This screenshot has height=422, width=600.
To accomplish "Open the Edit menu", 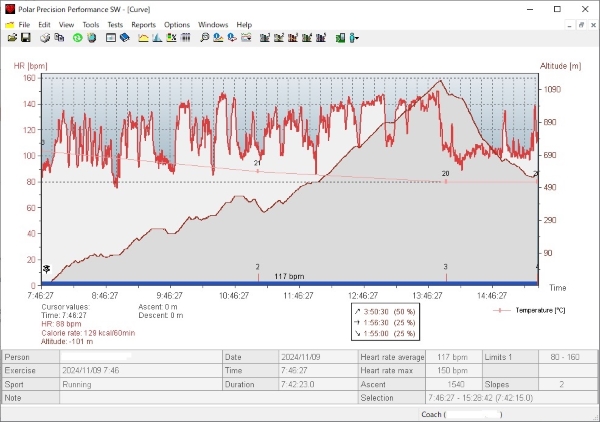I will (x=44, y=24).
